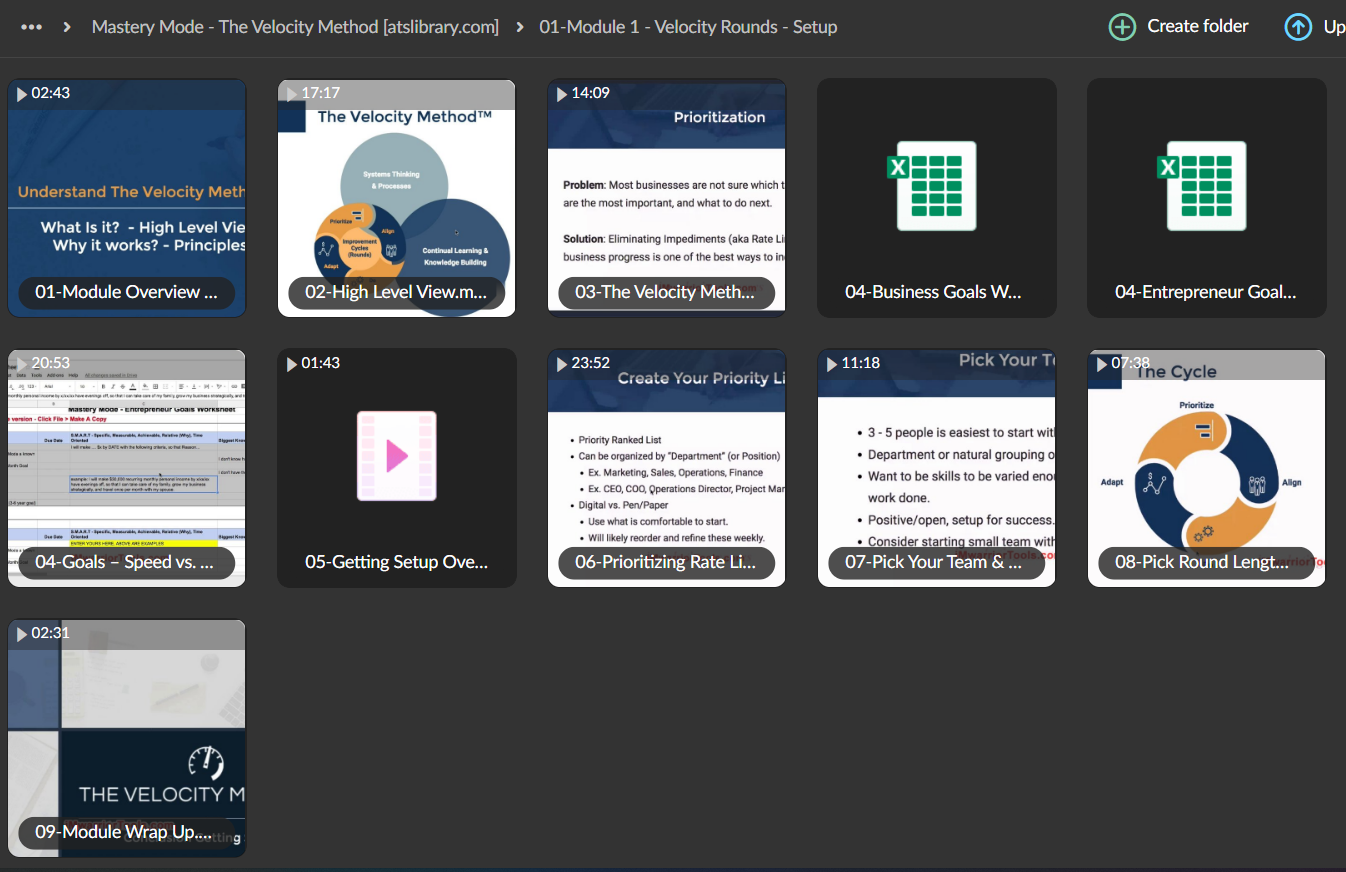Click play icon on 09-Module Wrap Up video

click(21, 634)
